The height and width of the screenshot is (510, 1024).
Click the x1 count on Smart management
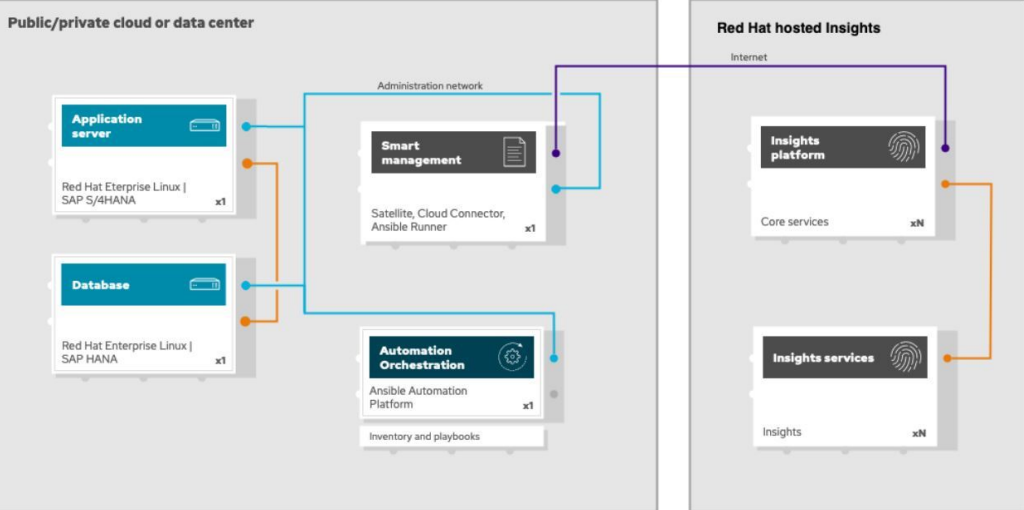(x=530, y=229)
